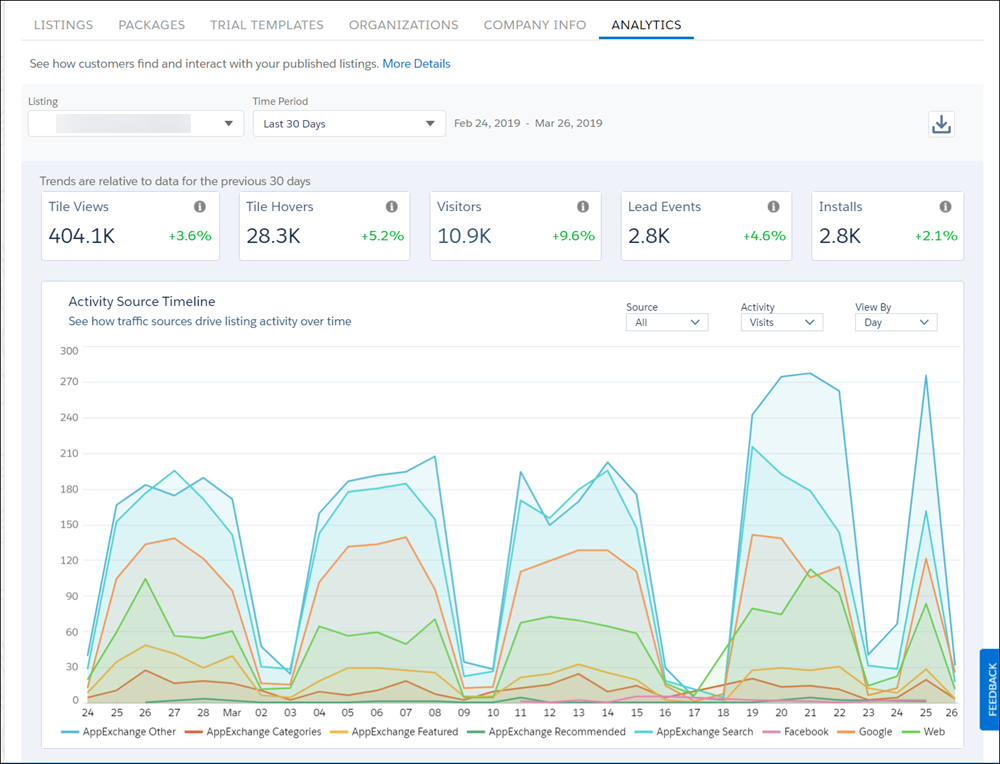Toggle AppExchange Search legend entry
Screen dimensions: 1000x764
tap(694, 732)
